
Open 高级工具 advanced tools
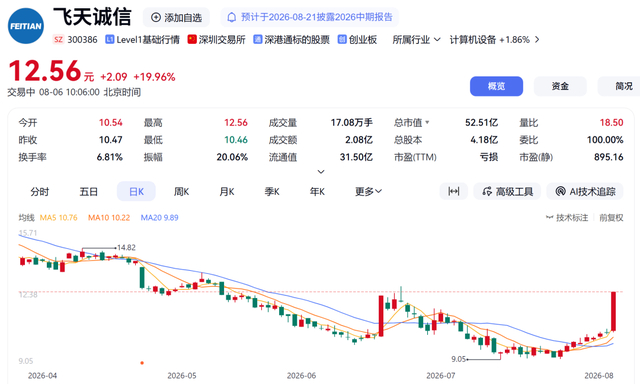(x=507, y=191)
